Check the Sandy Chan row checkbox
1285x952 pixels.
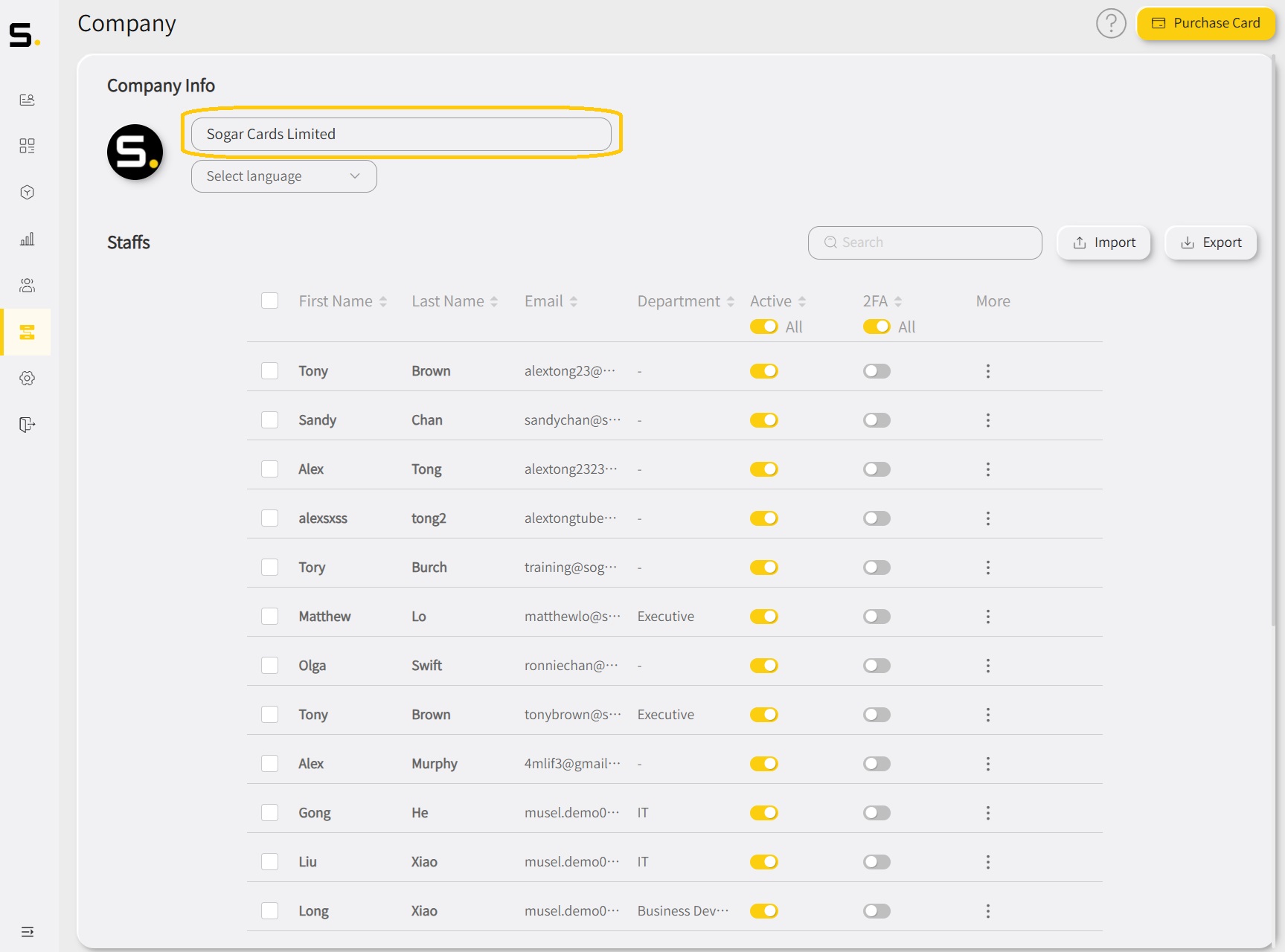(x=270, y=420)
